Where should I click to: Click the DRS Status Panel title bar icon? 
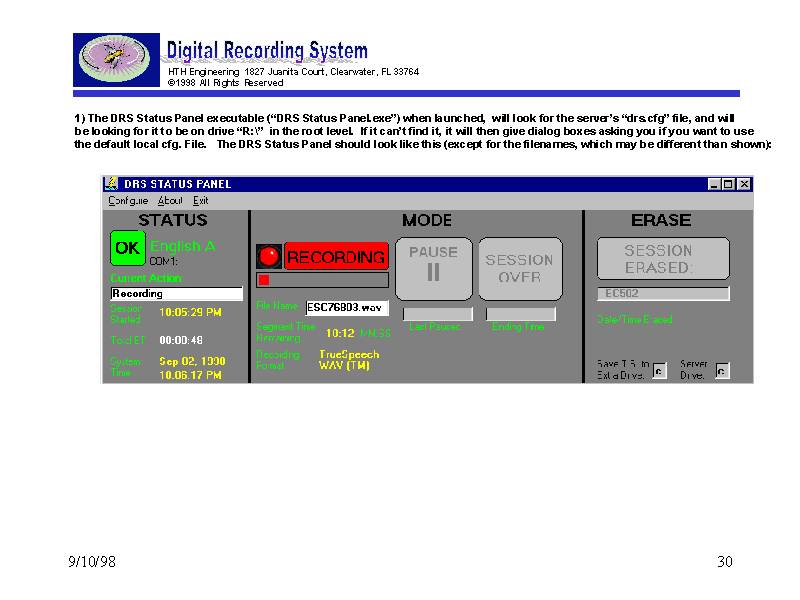pos(112,184)
